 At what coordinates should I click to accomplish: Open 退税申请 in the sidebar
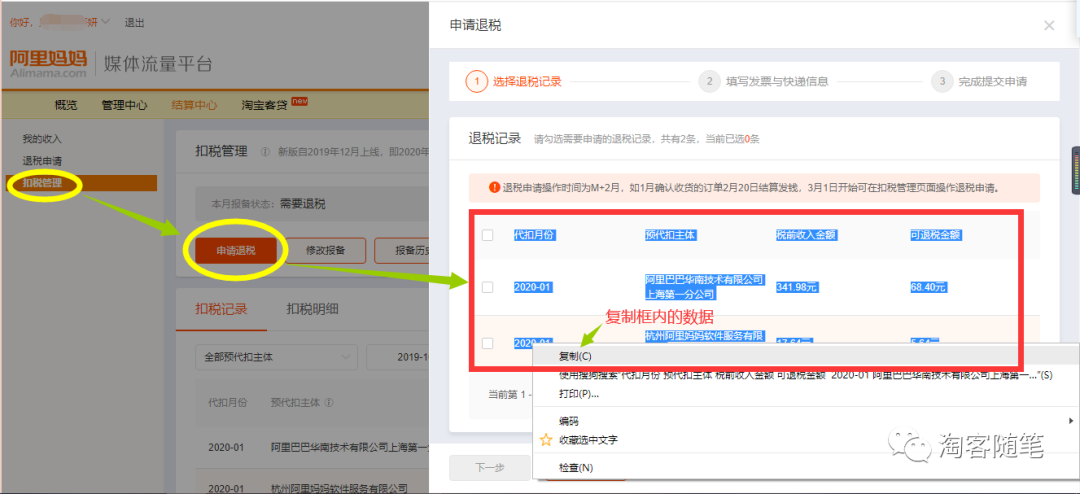[42, 161]
